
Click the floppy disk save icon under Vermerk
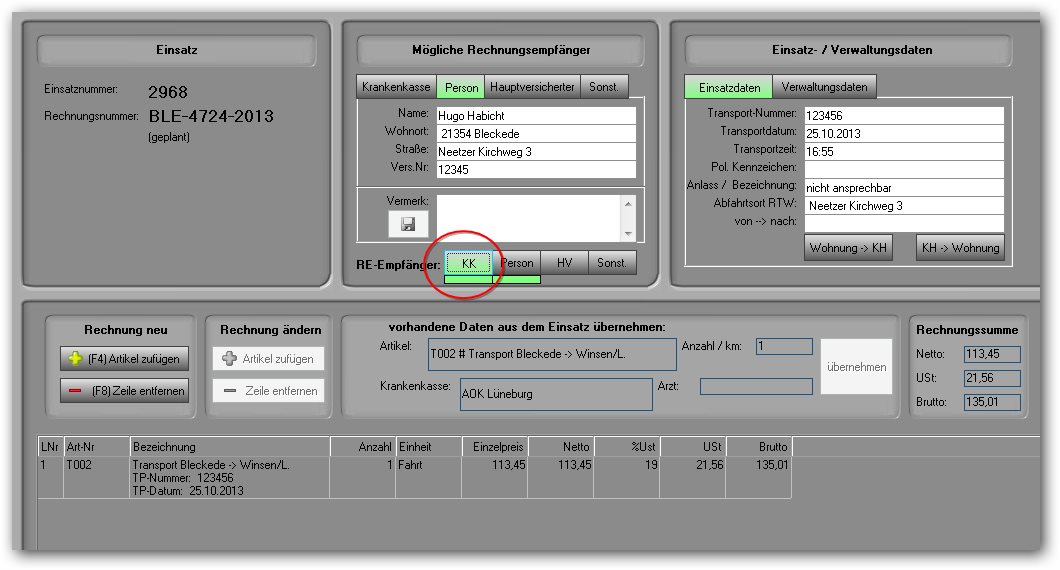(408, 224)
